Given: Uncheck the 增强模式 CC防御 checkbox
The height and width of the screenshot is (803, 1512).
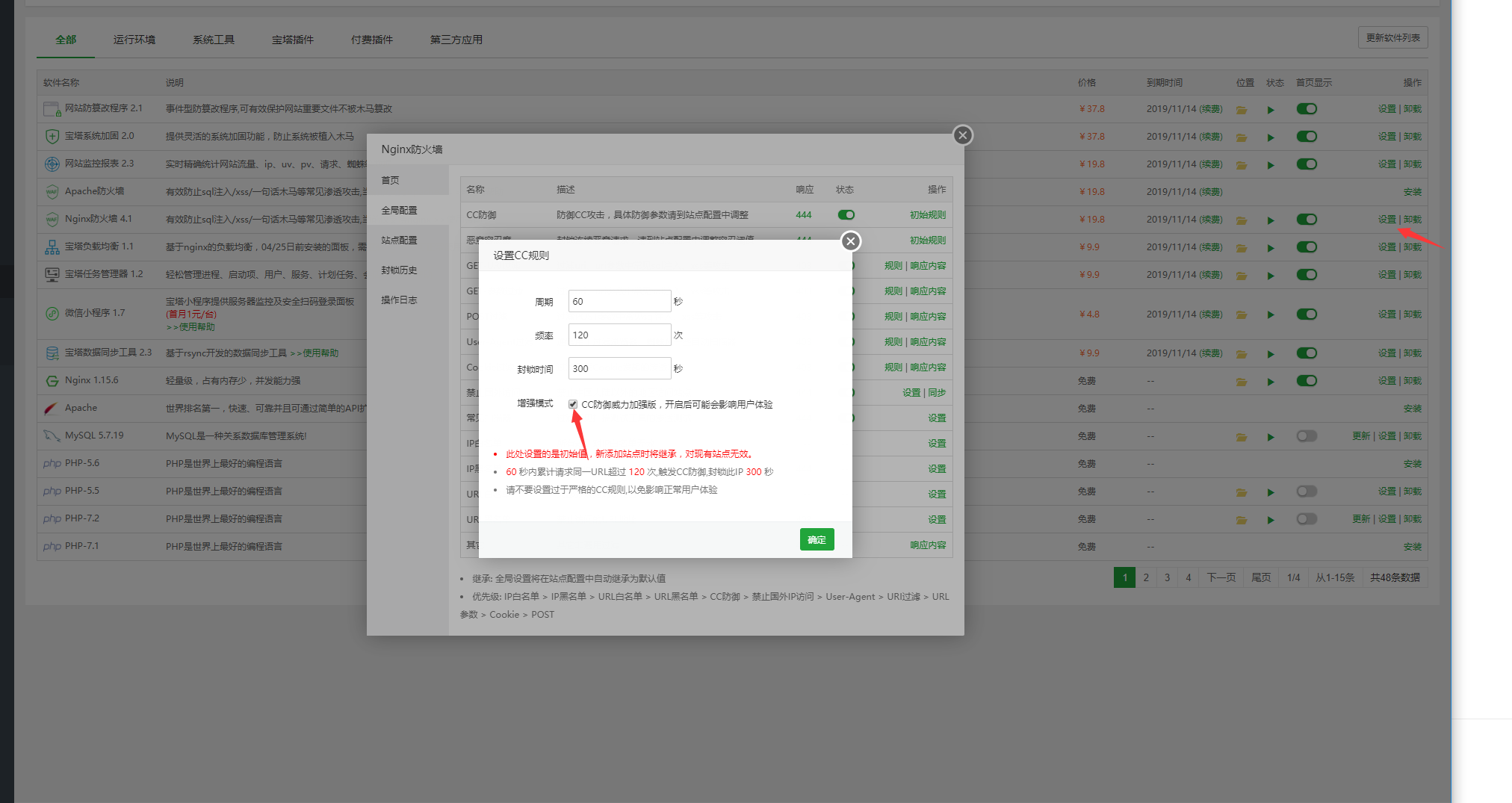Looking at the screenshot, I should point(573,404).
